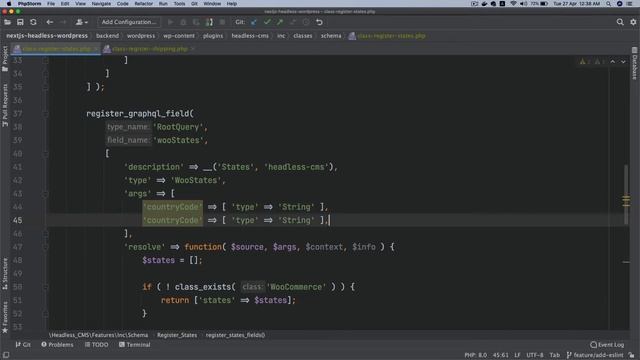This screenshot has width=640, height=360.
Task: Navigate back with the left arrow
Action: coord(49,22)
